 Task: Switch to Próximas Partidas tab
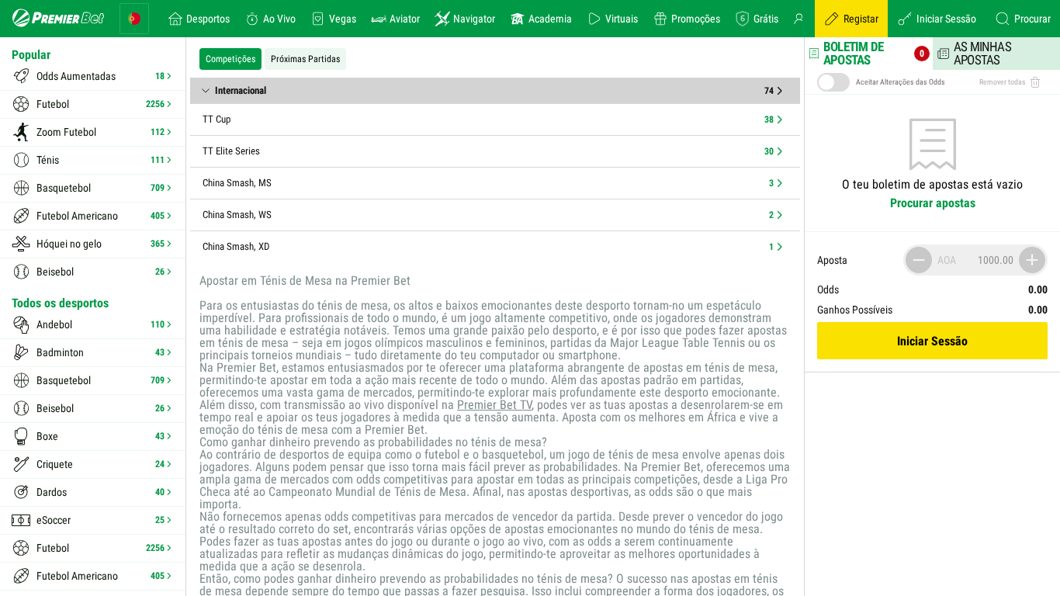pos(306,59)
